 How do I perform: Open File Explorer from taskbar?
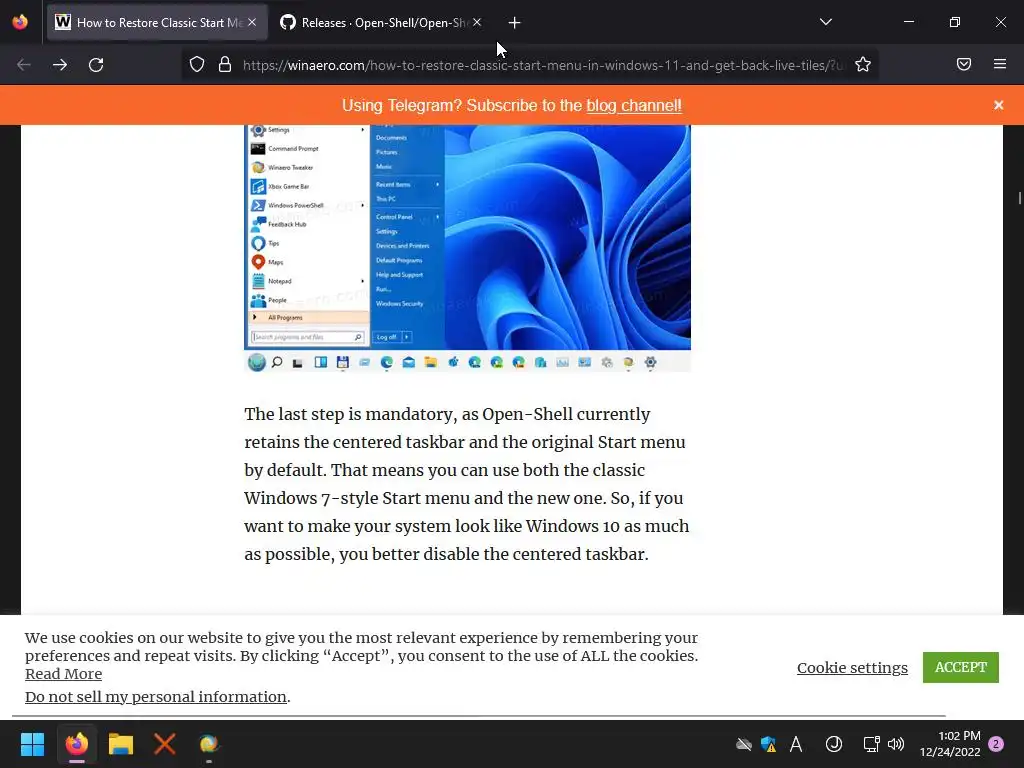(121, 744)
